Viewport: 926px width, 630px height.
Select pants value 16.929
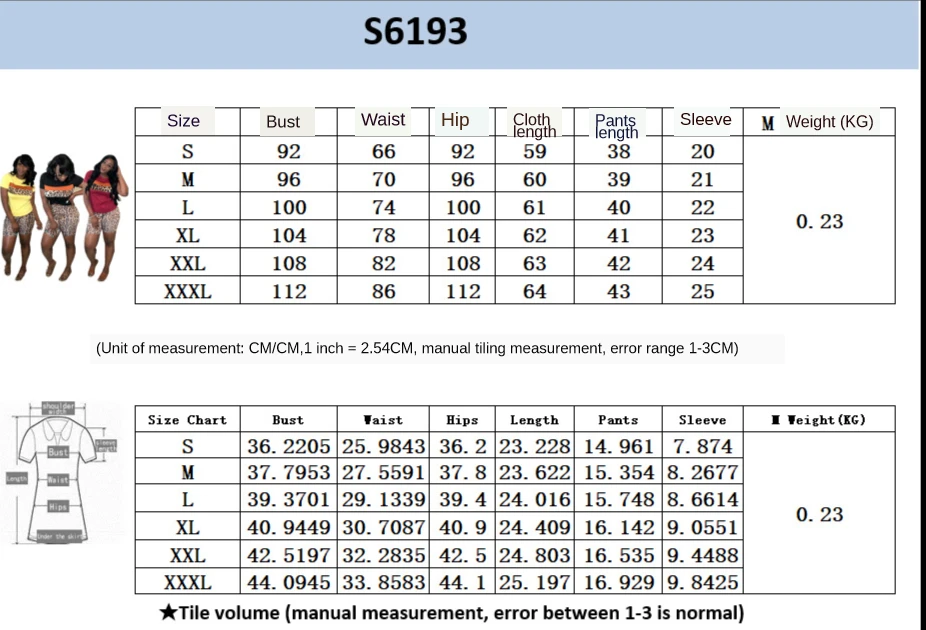pyautogui.click(x=618, y=583)
